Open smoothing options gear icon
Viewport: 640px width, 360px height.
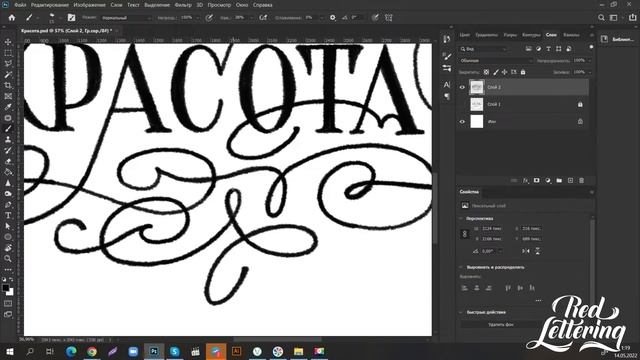tap(333, 18)
